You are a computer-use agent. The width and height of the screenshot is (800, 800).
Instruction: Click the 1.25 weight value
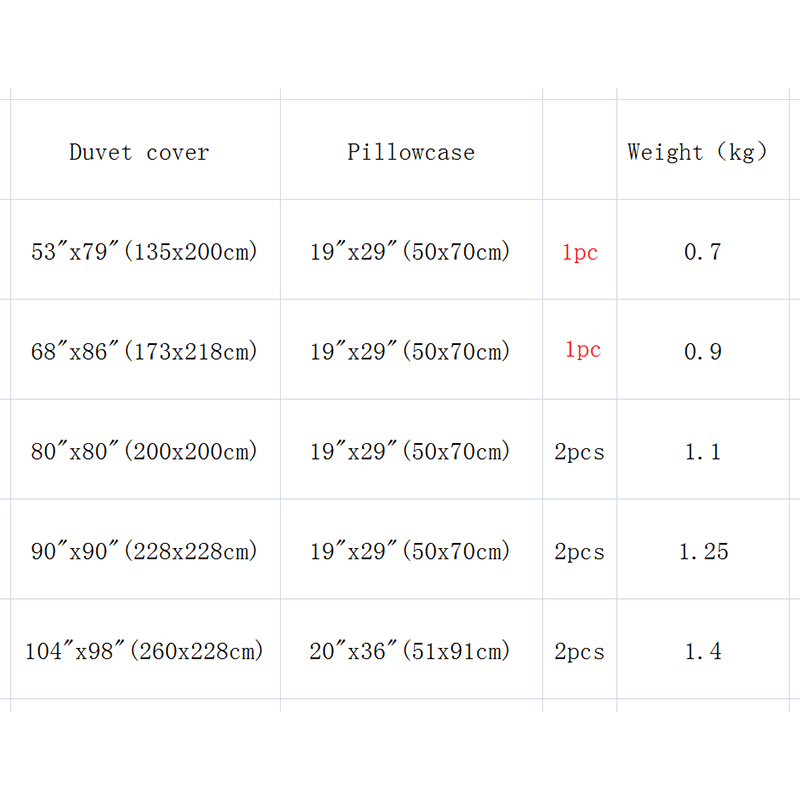tap(703, 552)
